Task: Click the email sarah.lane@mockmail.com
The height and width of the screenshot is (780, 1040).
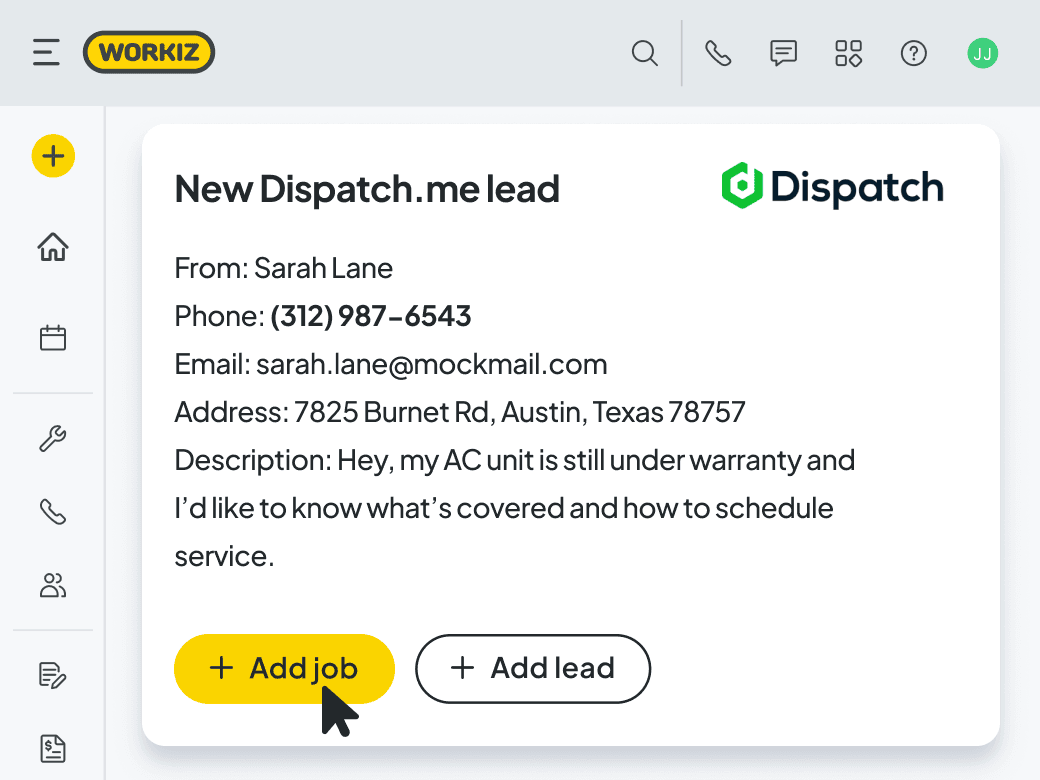Action: point(432,364)
